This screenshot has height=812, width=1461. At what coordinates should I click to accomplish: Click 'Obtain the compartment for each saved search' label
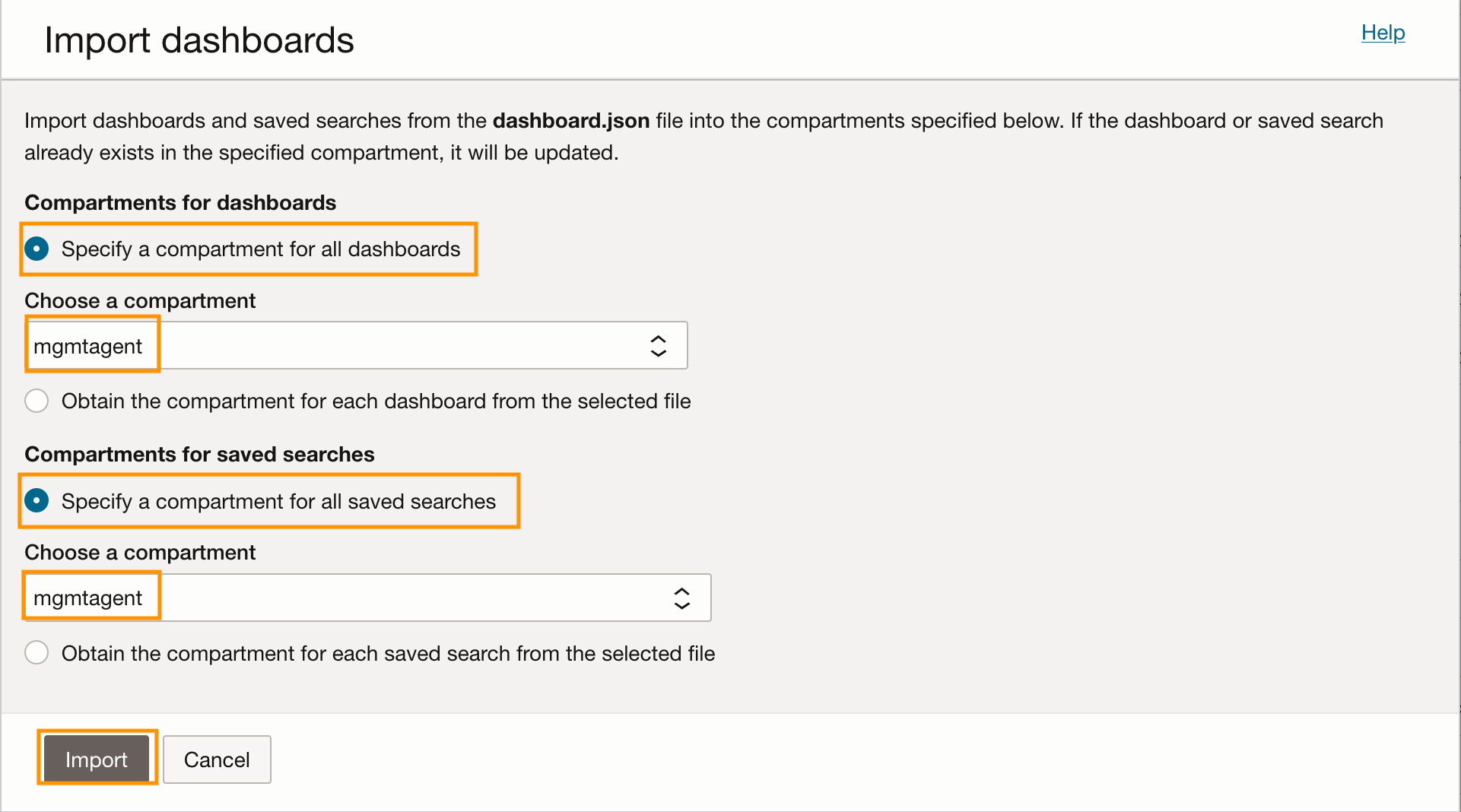point(388,654)
